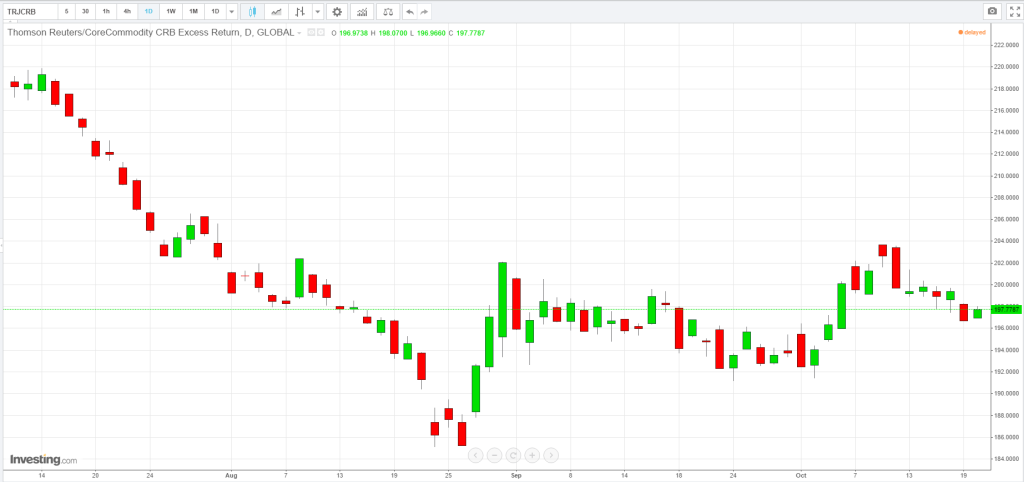Expand the chart style dropdown arrow

pos(317,11)
